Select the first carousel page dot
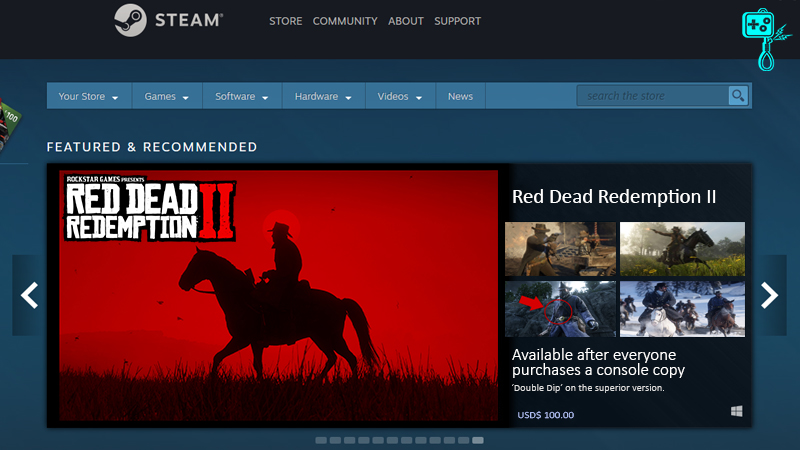Viewport: 800px width, 450px height. click(x=321, y=440)
